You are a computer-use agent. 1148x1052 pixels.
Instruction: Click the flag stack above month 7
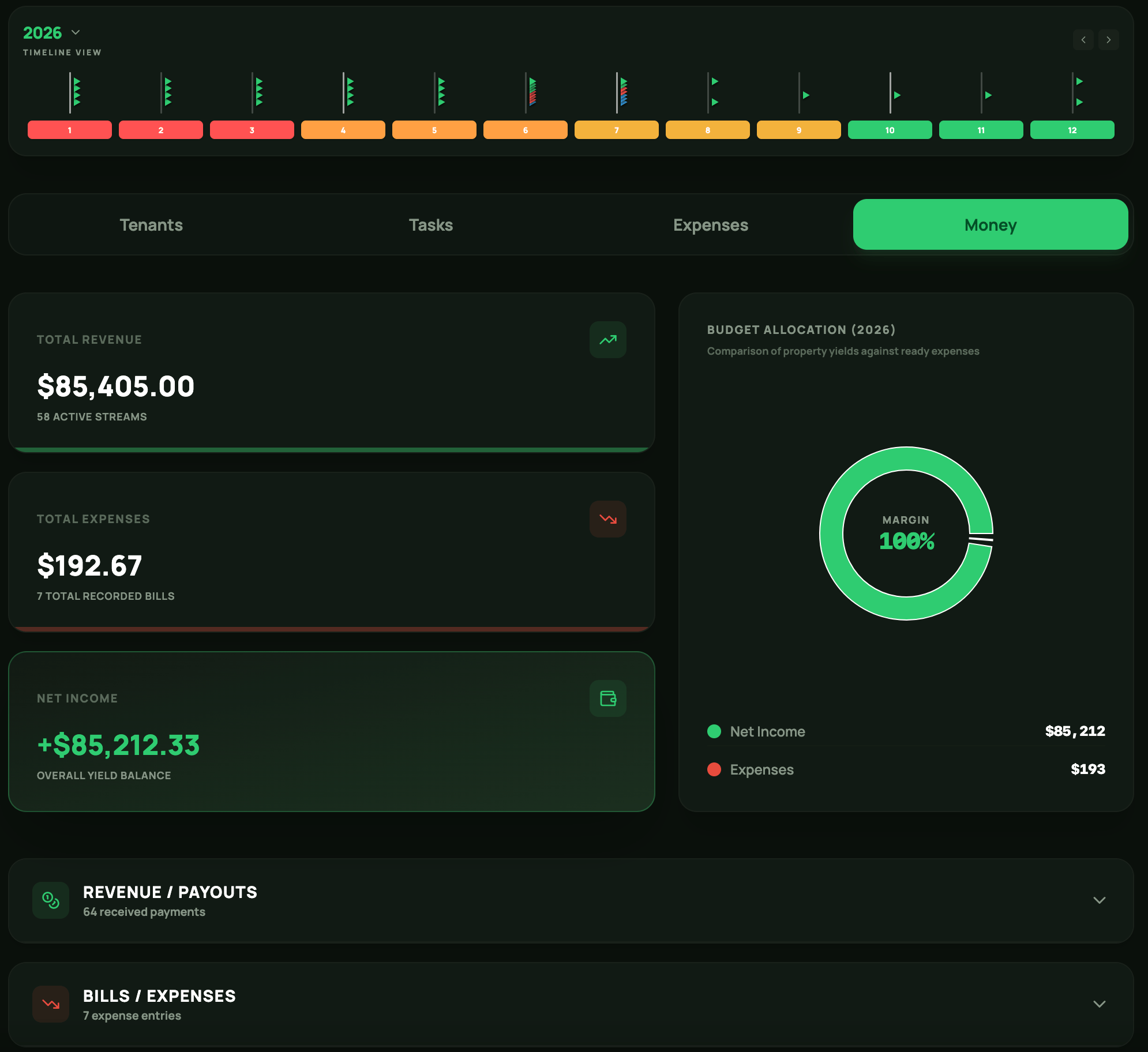click(624, 92)
